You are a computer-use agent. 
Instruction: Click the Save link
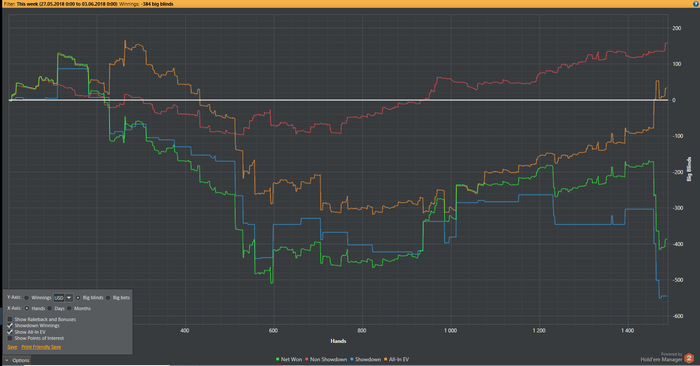pos(12,347)
